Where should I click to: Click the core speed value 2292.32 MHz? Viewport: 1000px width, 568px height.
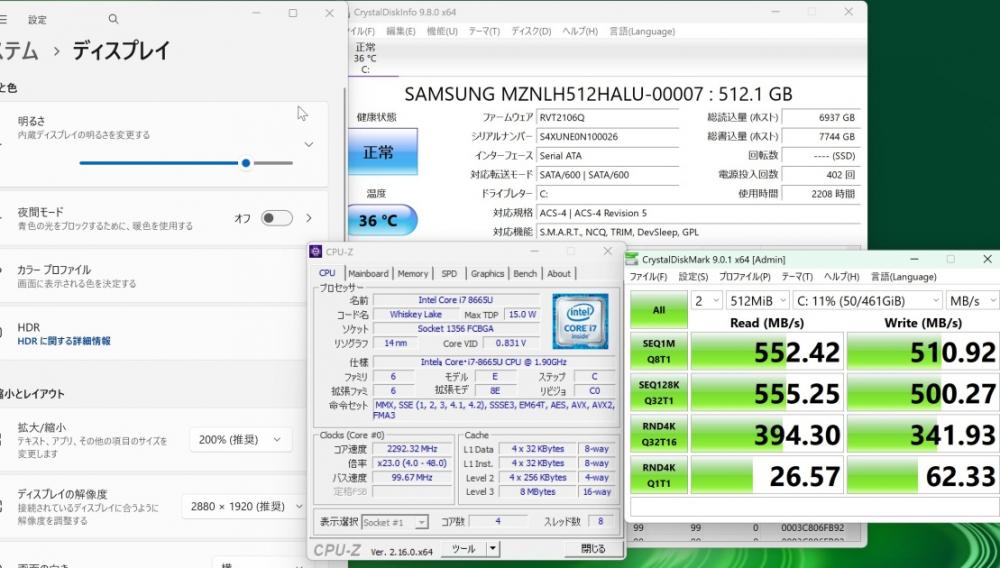click(412, 449)
